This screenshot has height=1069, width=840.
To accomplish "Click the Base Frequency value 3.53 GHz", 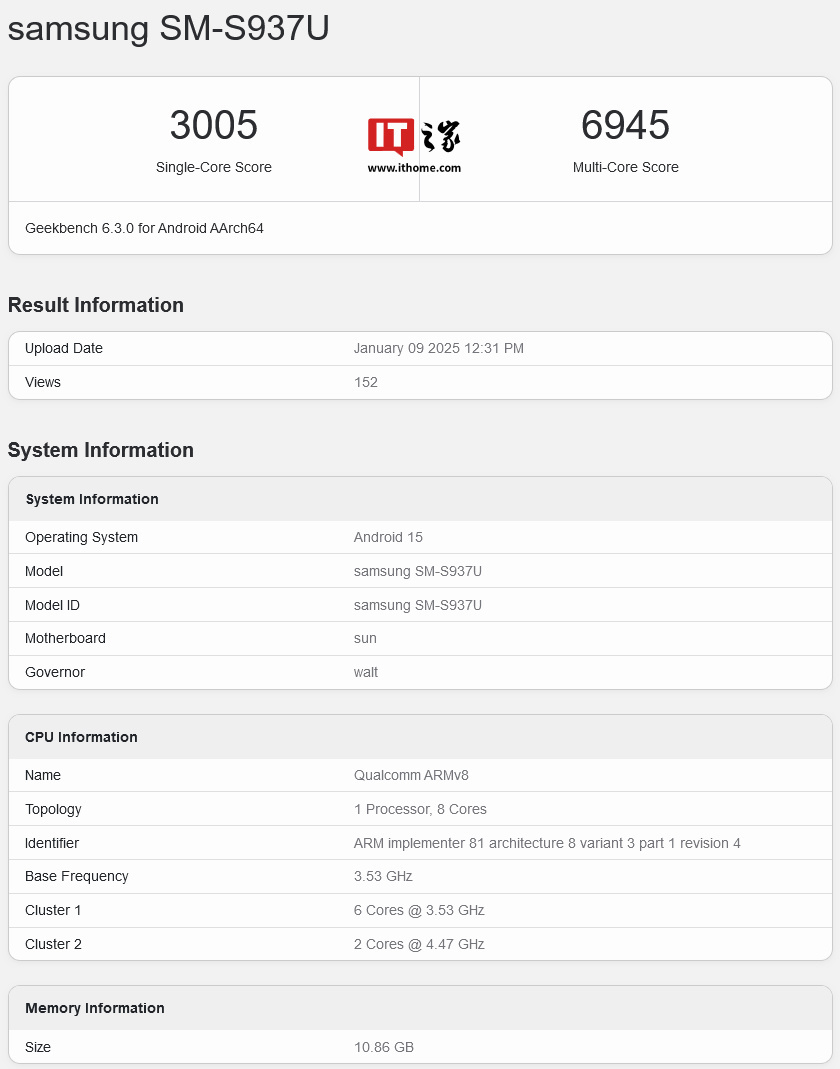I will (x=383, y=876).
